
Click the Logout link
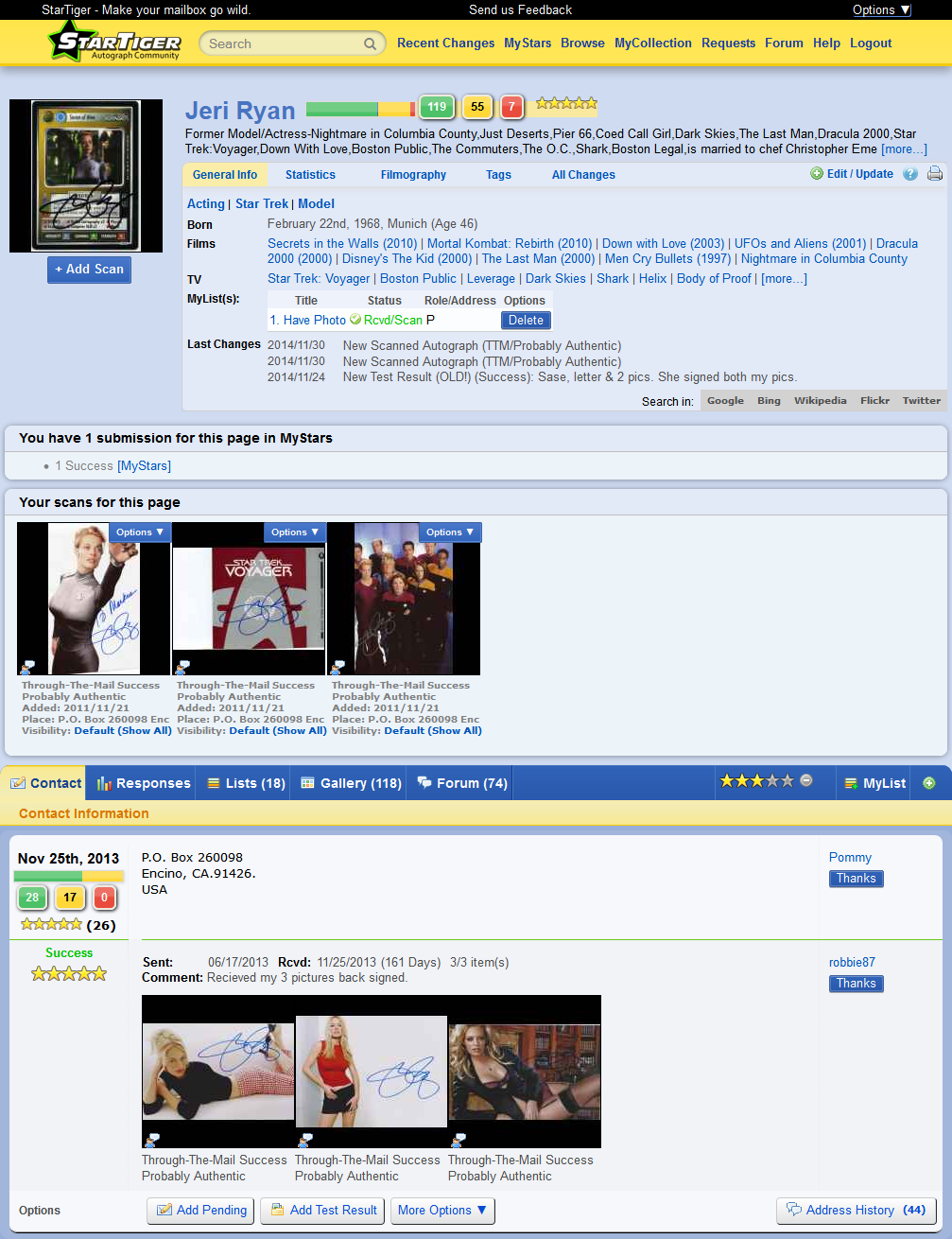click(x=871, y=44)
